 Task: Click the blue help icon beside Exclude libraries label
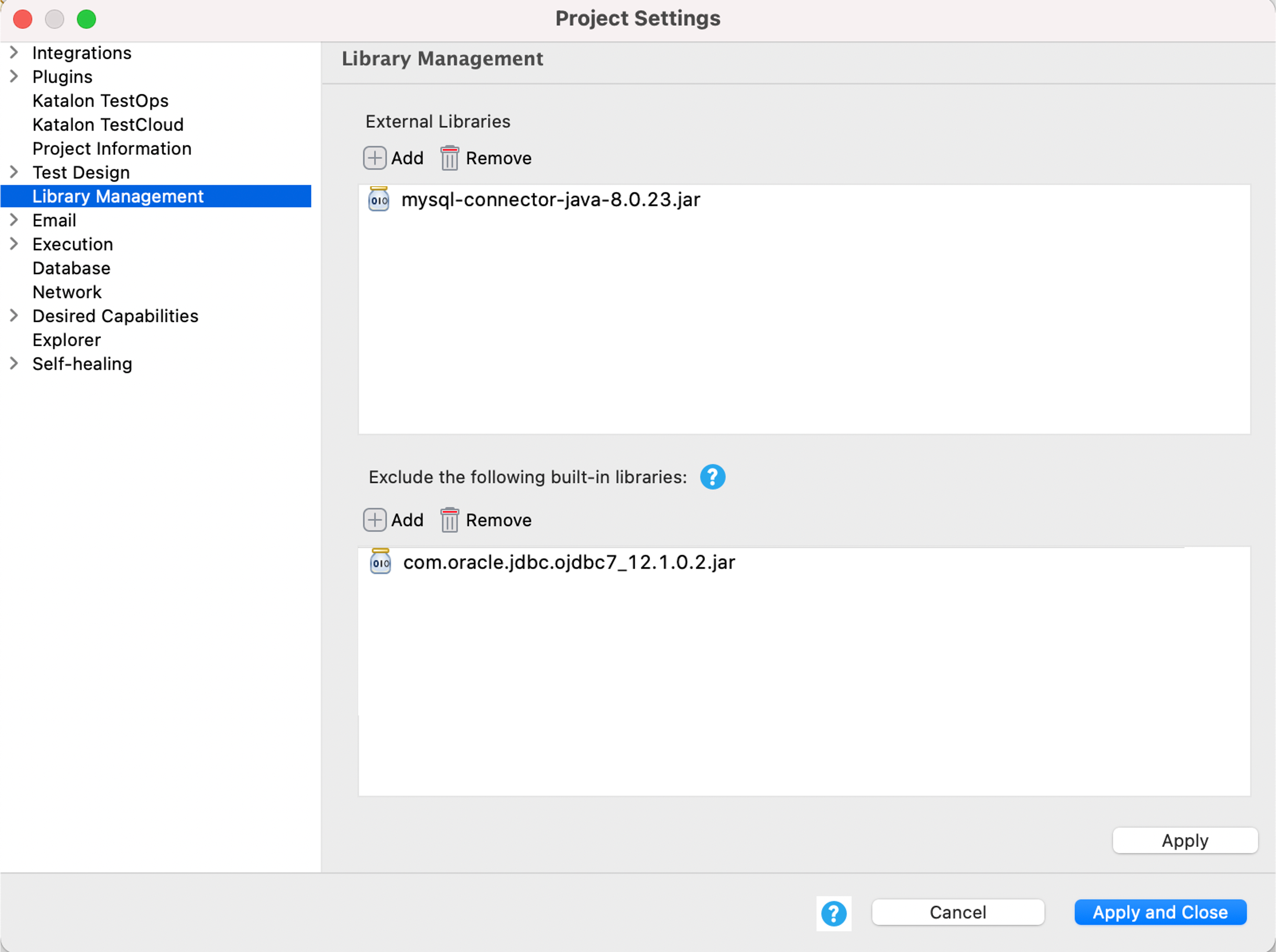712,477
